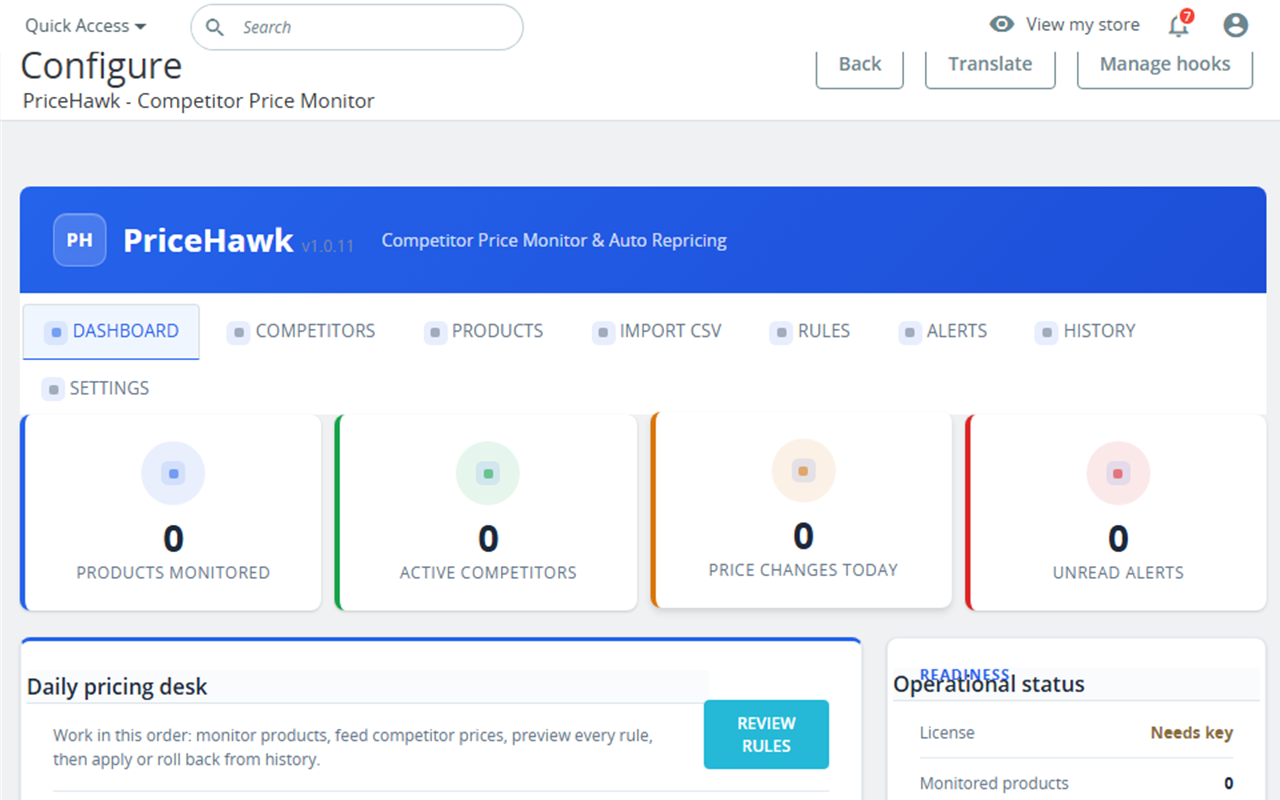This screenshot has height=800, width=1280.
Task: Click the icon on the Rules tab
Action: pyautogui.click(x=781, y=332)
